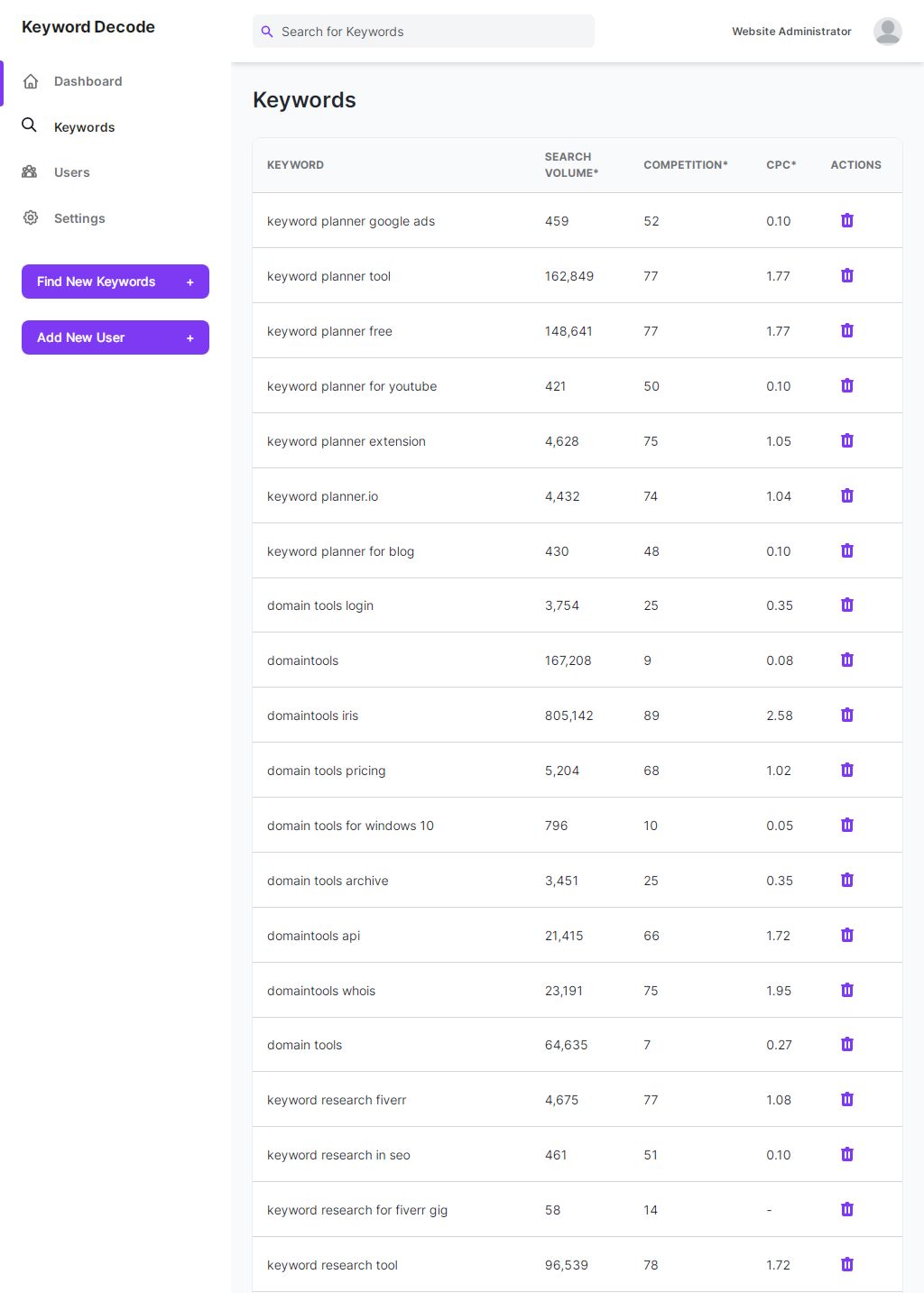Click the Search Volume column header
This screenshot has width=924, height=1293.
point(571,165)
